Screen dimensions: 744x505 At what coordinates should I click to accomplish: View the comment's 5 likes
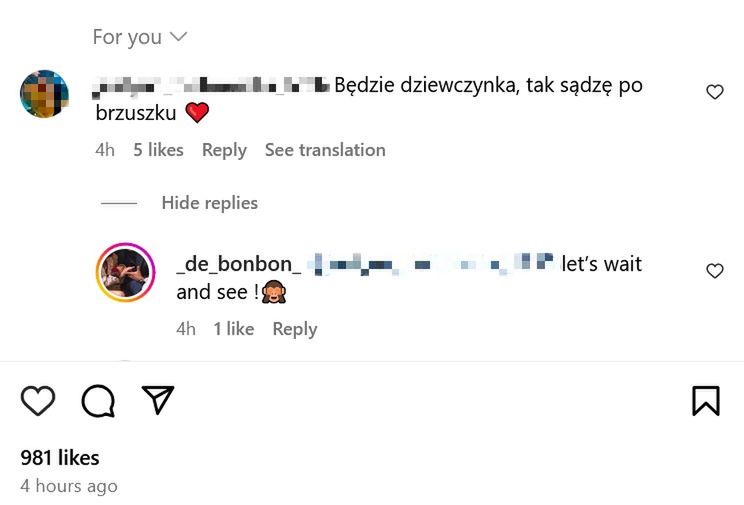click(158, 150)
